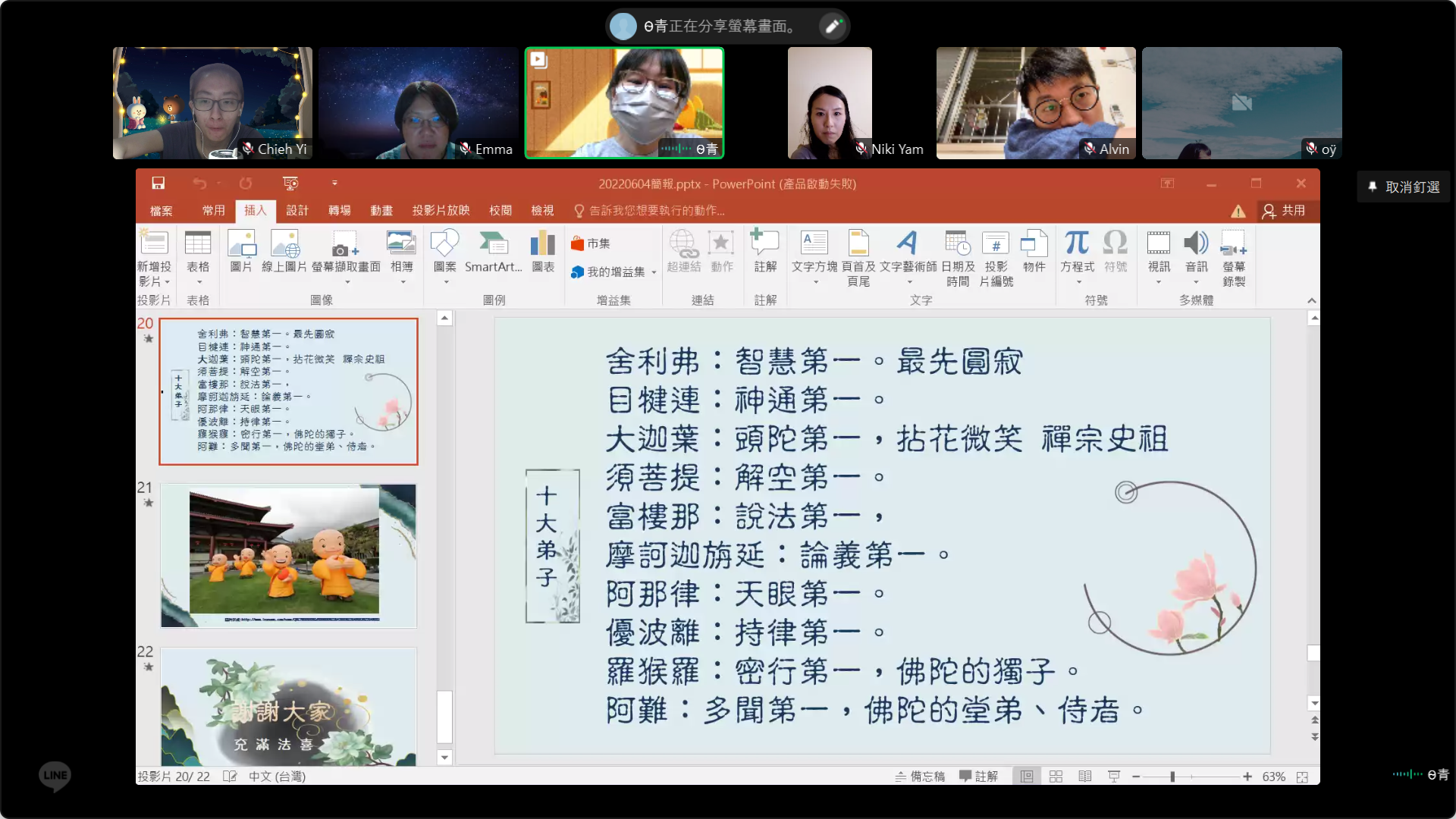Click 中文 (台灣) language indicator
The height and width of the screenshot is (819, 1456).
tap(277, 776)
